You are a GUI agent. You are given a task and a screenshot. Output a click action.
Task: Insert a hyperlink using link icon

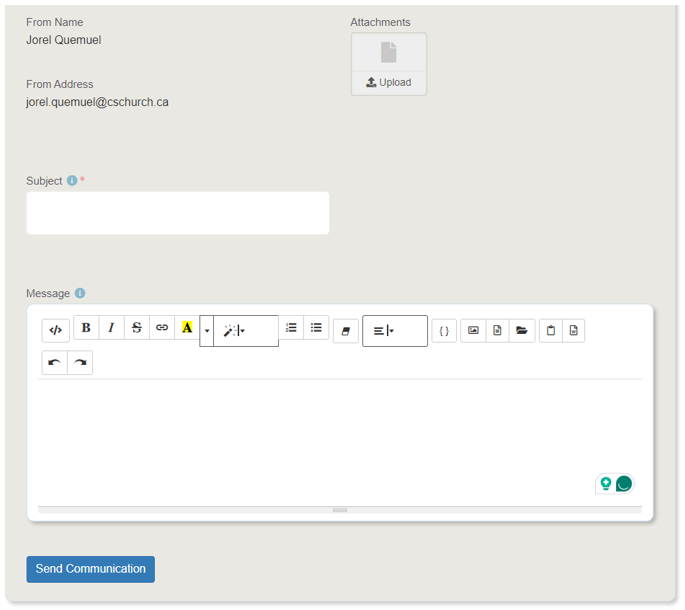click(162, 328)
